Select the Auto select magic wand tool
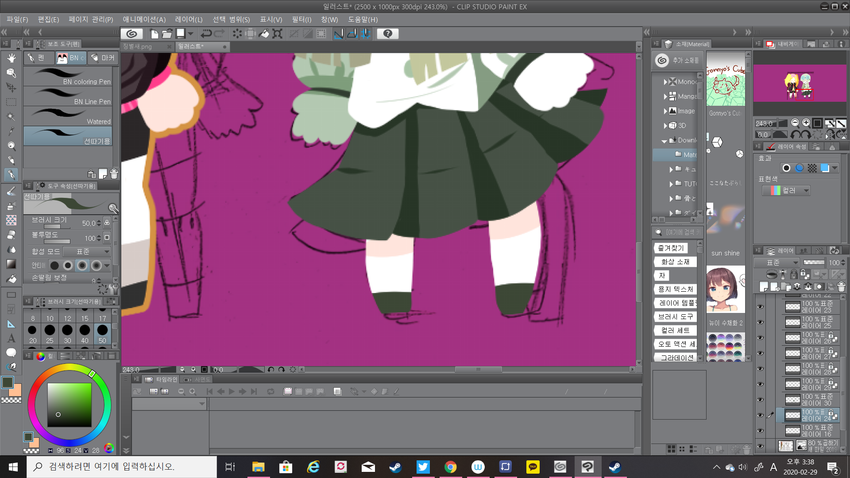The height and width of the screenshot is (478, 850). tap(11, 117)
